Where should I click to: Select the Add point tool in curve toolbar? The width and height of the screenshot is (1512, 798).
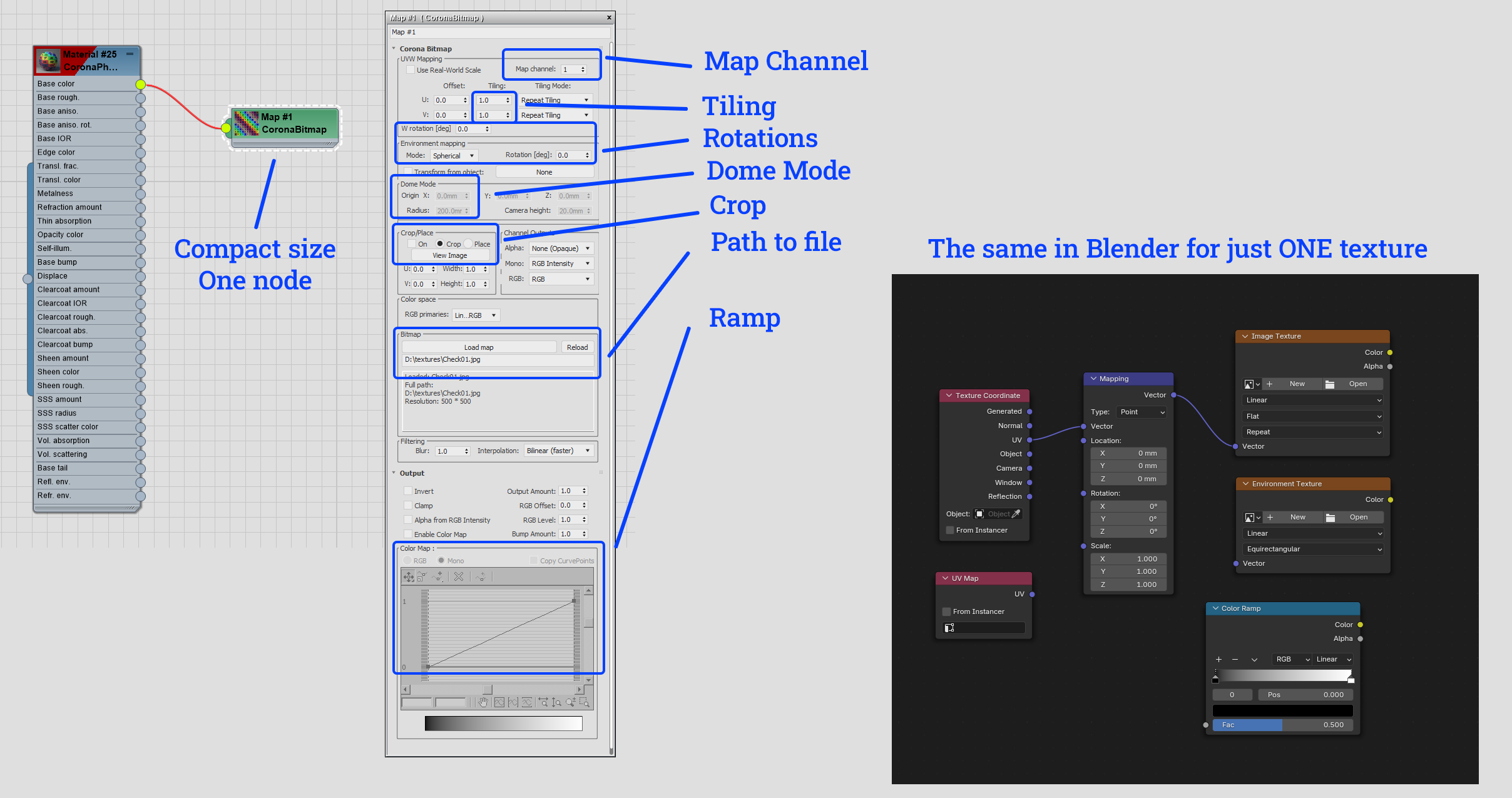point(437,576)
